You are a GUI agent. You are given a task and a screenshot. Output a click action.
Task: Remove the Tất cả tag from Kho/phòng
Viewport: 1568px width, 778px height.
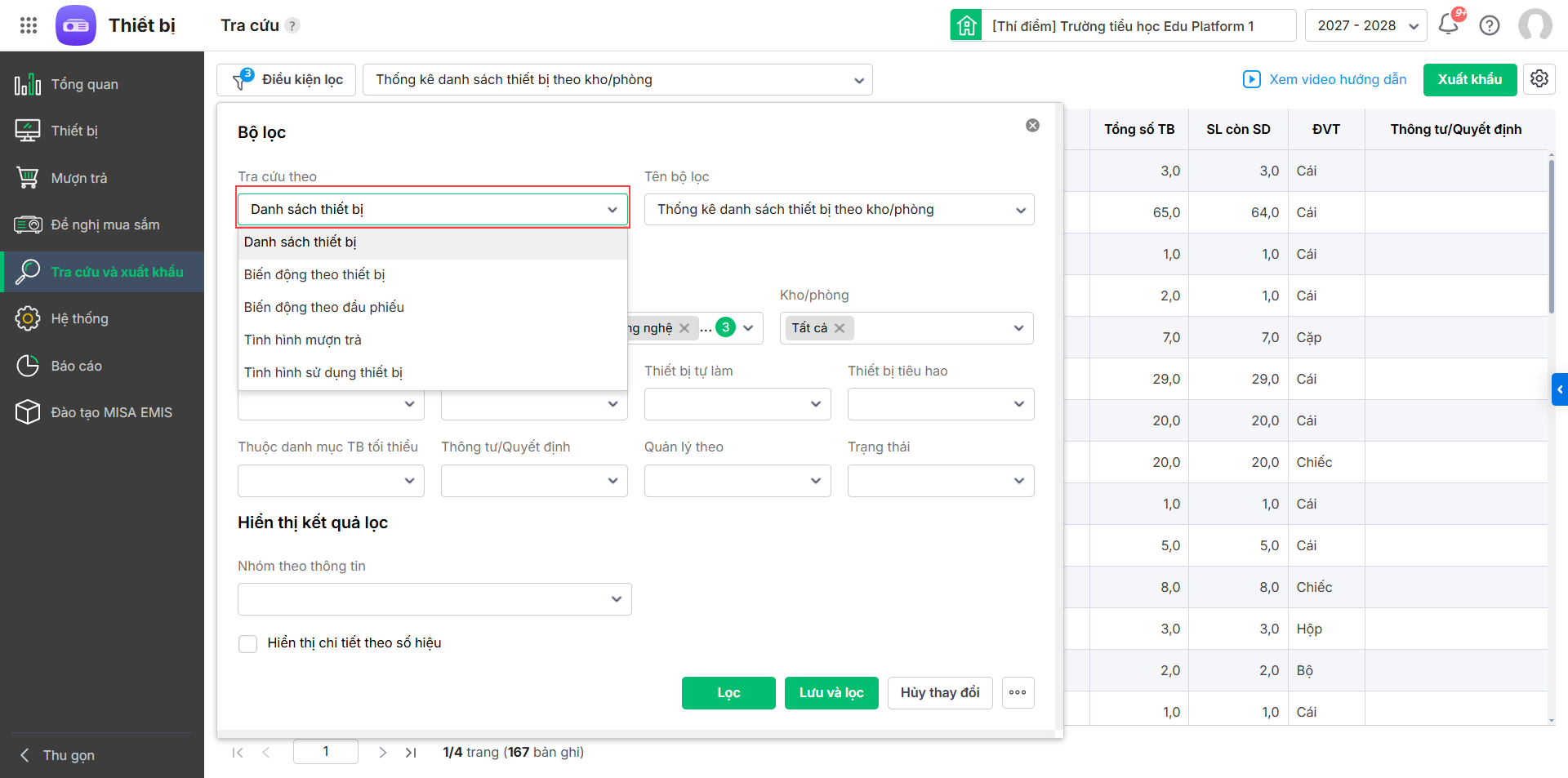(x=840, y=328)
